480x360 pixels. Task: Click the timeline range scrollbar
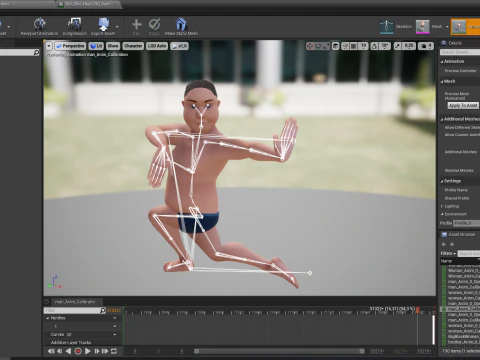279,351
